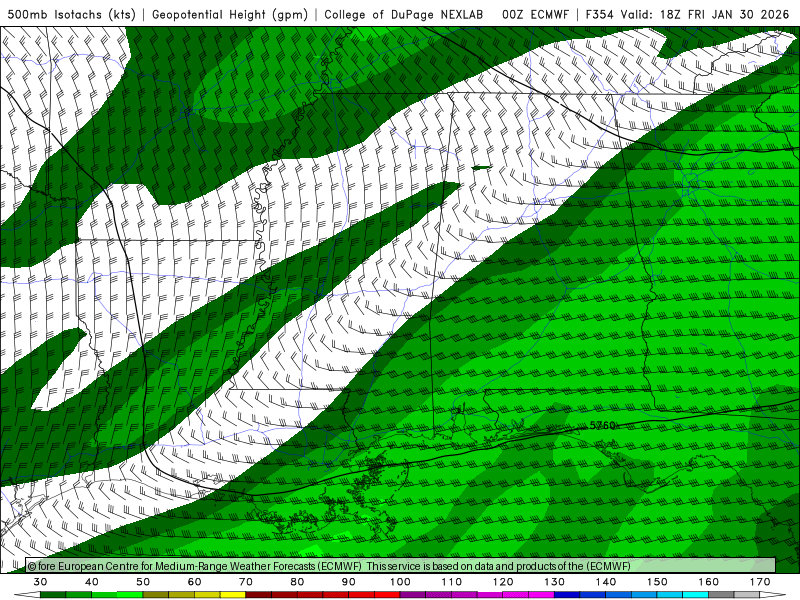Image resolution: width=800 pixels, height=600 pixels.
Task: Click the '80' color scale label
Action: point(297,582)
